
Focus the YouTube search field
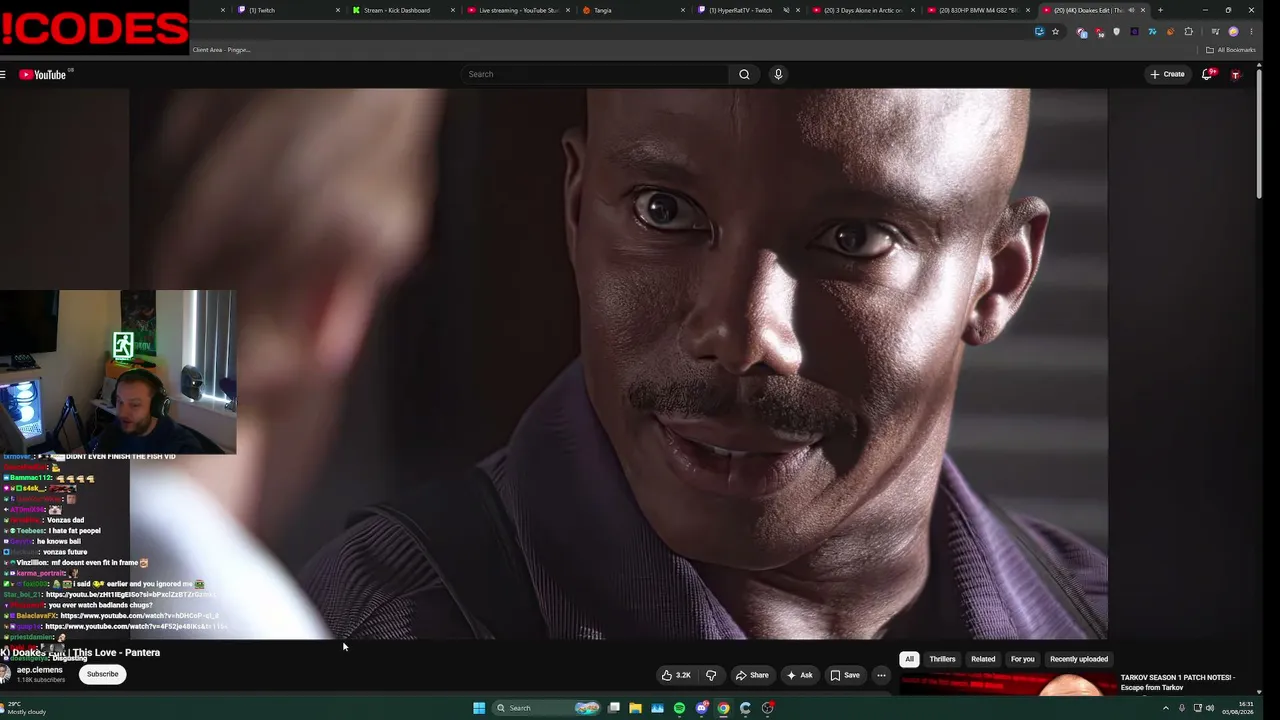click(x=596, y=74)
